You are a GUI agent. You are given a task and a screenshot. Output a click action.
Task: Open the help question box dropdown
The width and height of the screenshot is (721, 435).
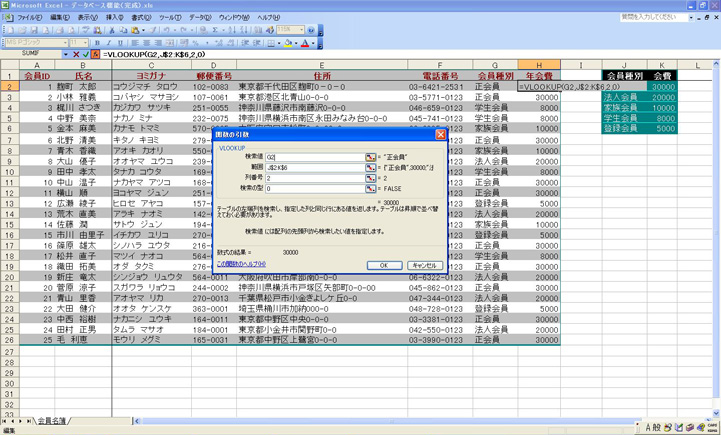click(x=691, y=17)
